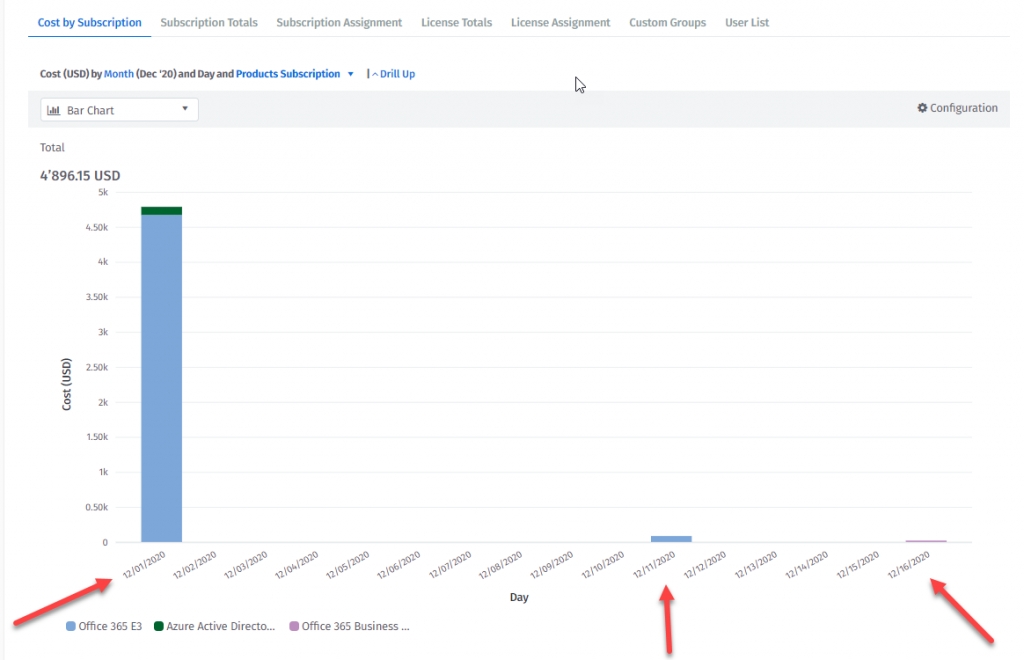
Task: Select the License Assignment tab
Action: pos(560,22)
